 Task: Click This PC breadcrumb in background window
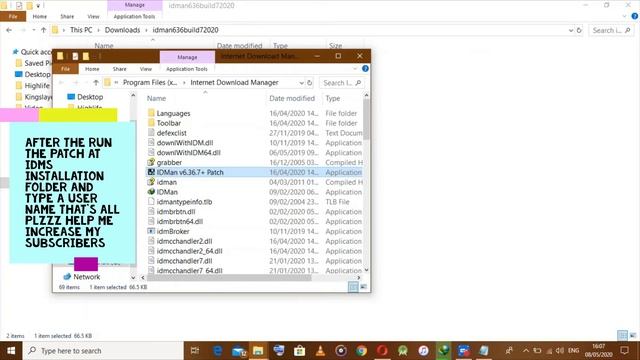point(81,30)
